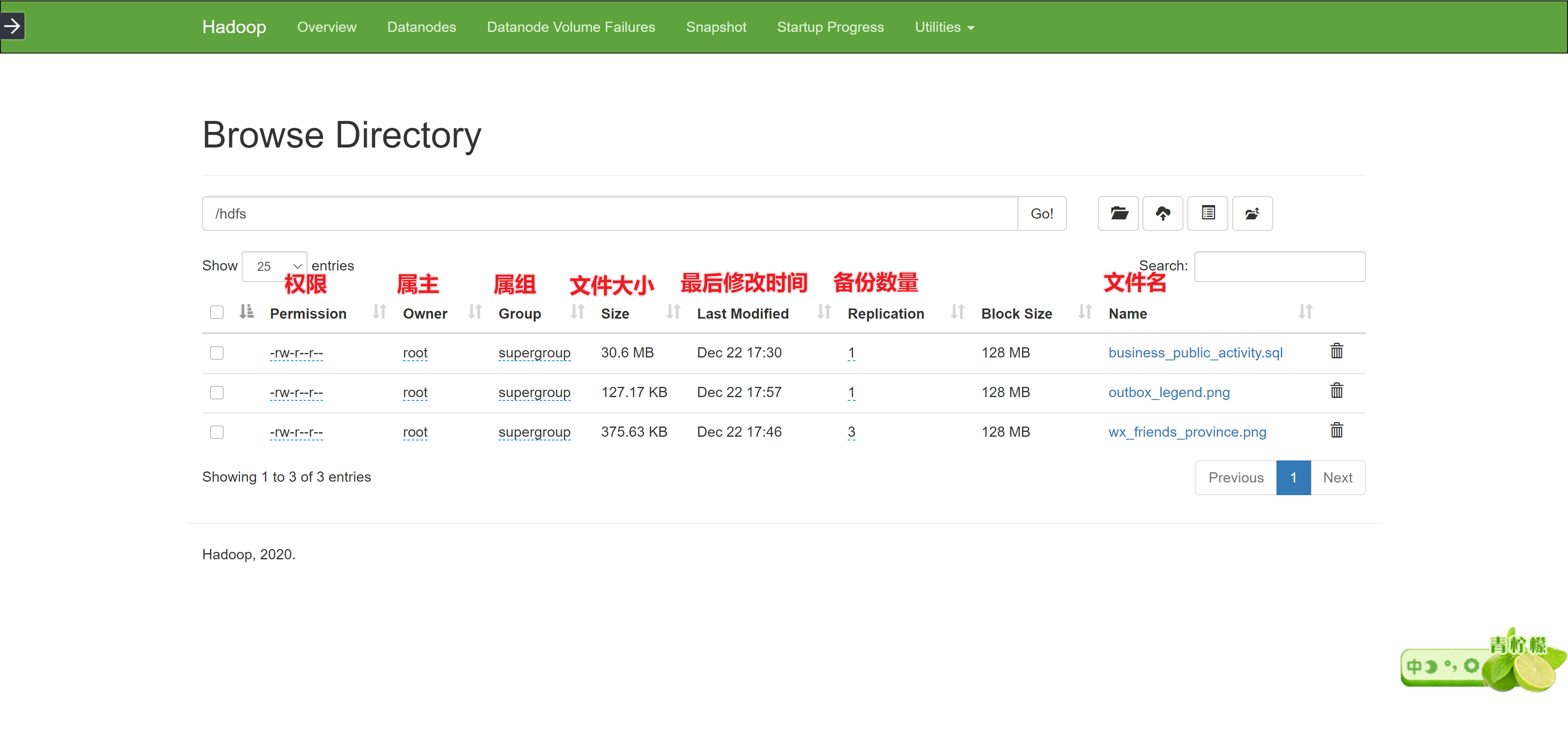Check the box for business_public_activity.sql row
This screenshot has width=1568, height=737.
coord(217,353)
